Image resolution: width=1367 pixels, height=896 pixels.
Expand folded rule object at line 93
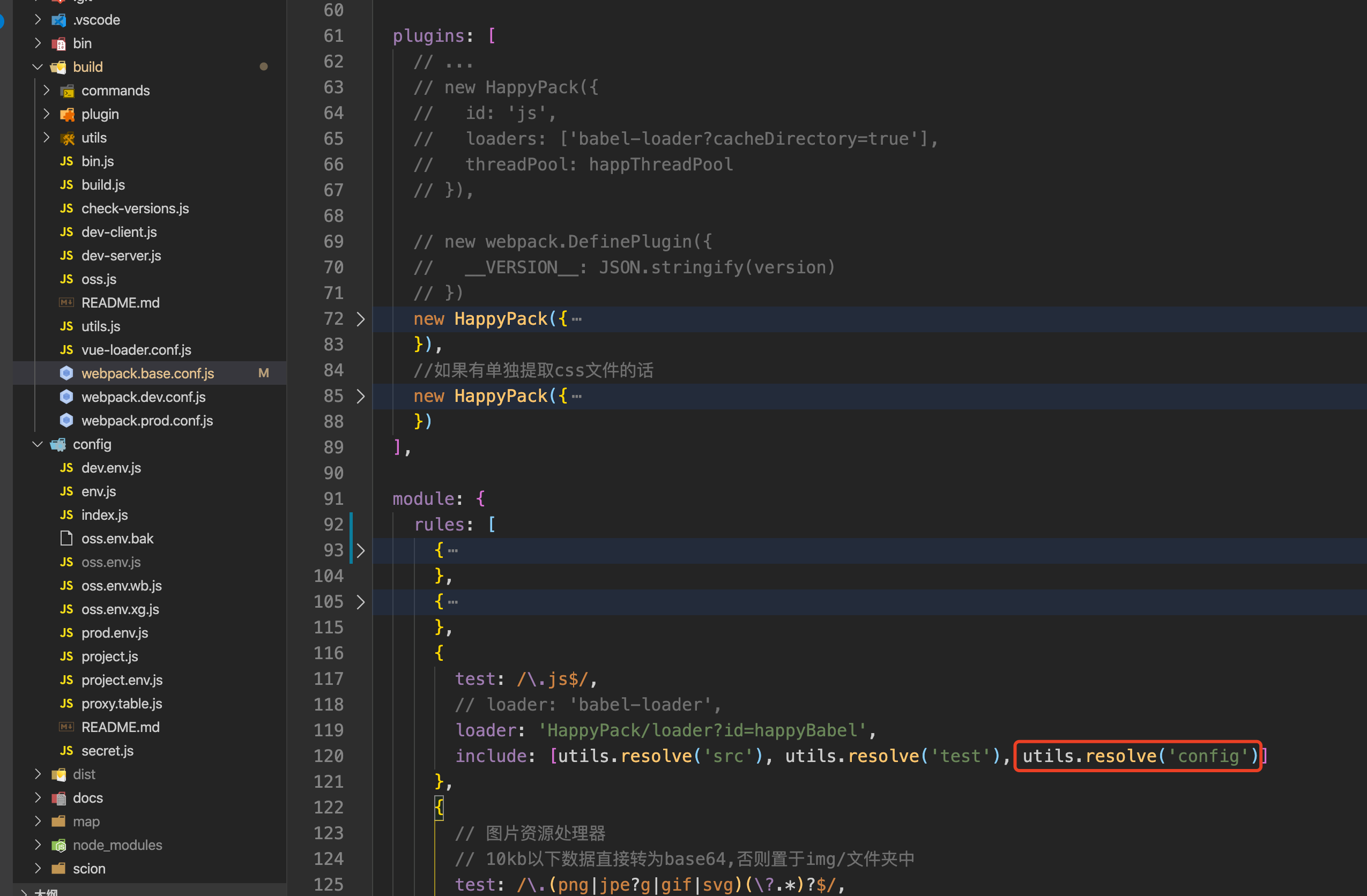click(x=361, y=550)
